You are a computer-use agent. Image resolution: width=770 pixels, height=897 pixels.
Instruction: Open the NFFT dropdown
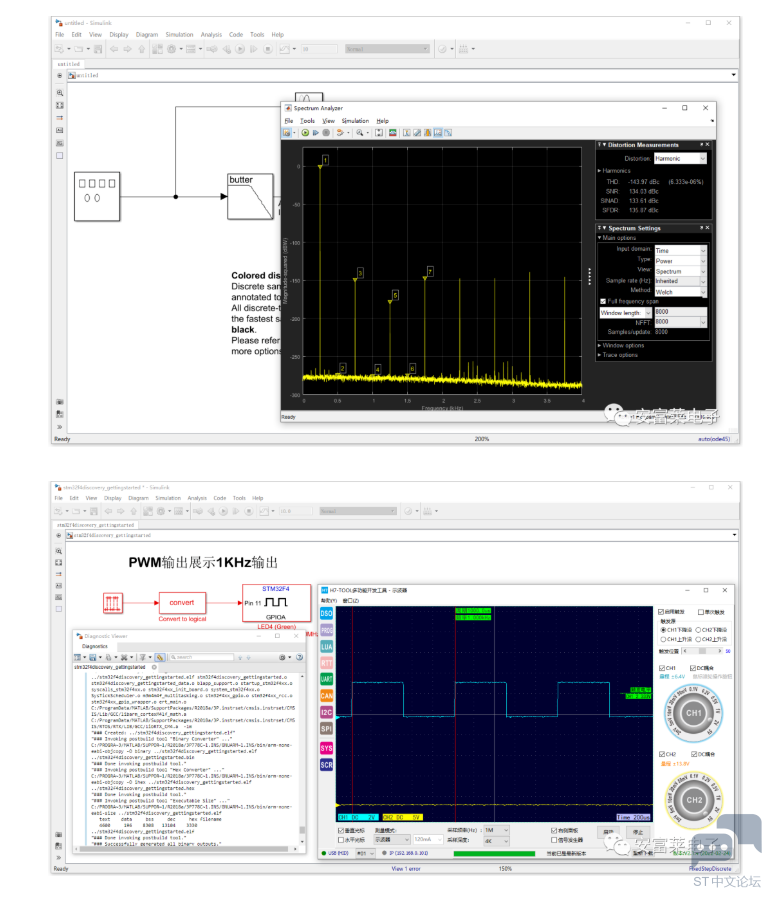[x=680, y=322]
